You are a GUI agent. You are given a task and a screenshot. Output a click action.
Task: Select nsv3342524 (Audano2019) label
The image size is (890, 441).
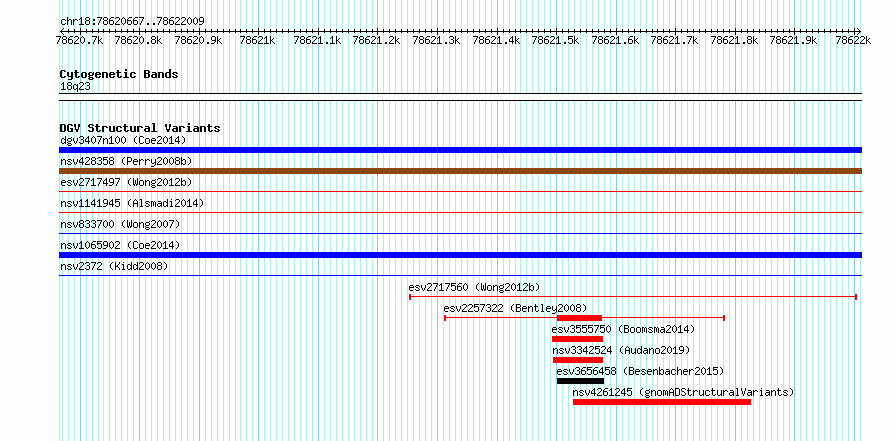coord(621,350)
